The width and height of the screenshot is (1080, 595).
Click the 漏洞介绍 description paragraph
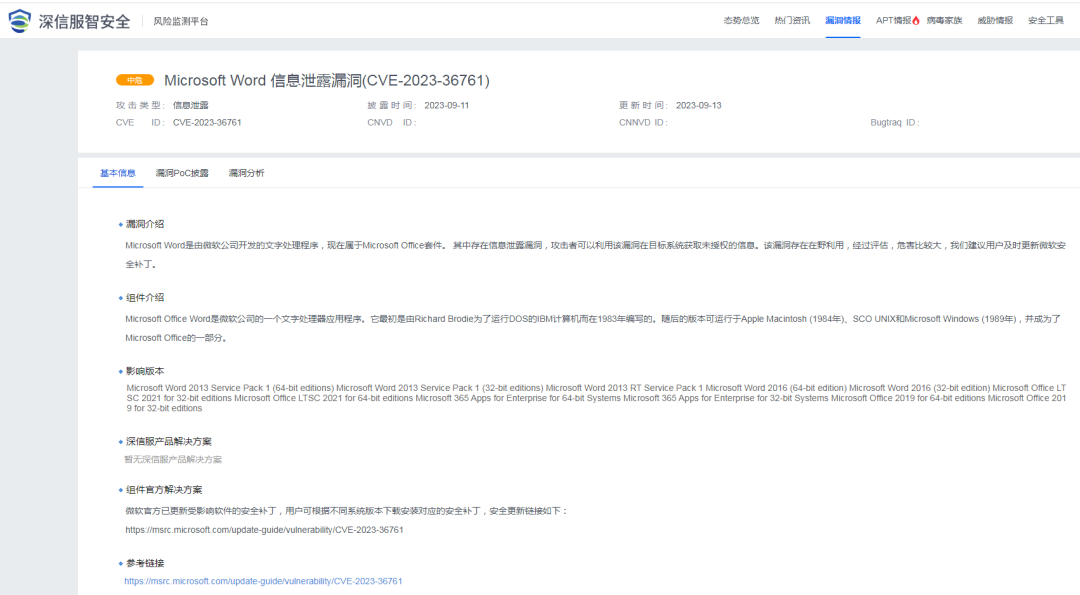click(596, 254)
